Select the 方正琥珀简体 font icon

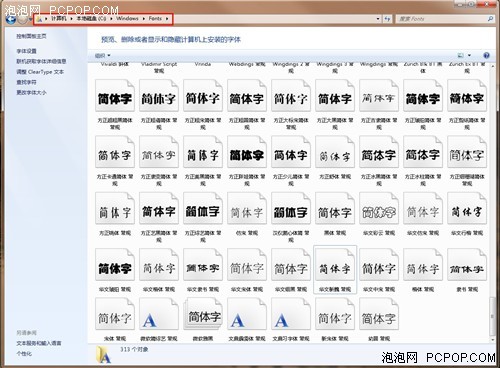pyautogui.click(x=423, y=95)
